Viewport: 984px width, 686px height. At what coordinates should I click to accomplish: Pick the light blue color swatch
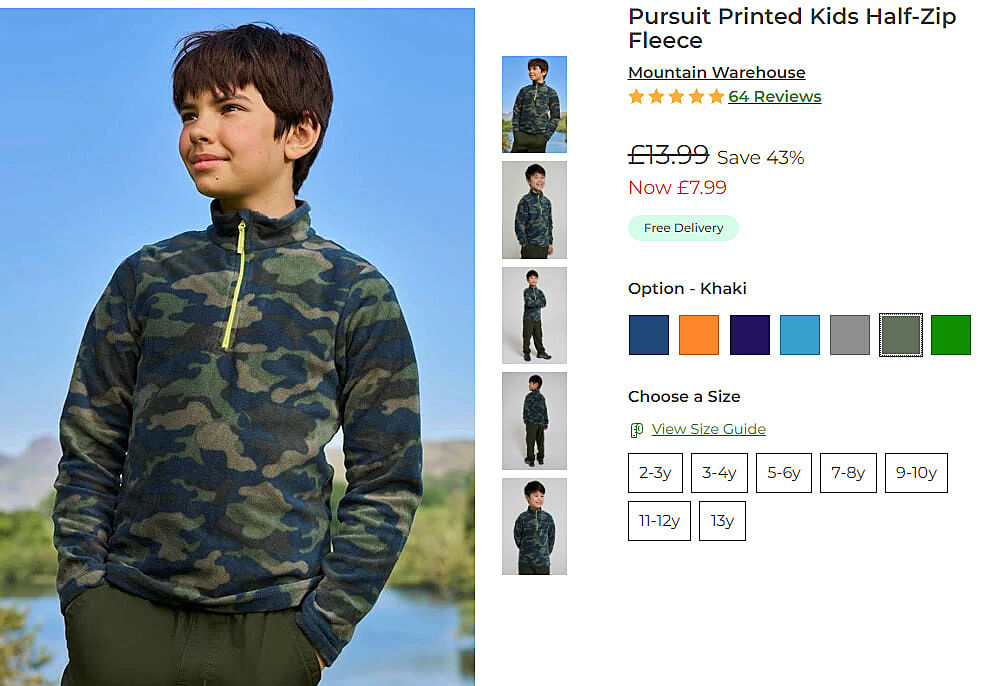pyautogui.click(x=799, y=335)
